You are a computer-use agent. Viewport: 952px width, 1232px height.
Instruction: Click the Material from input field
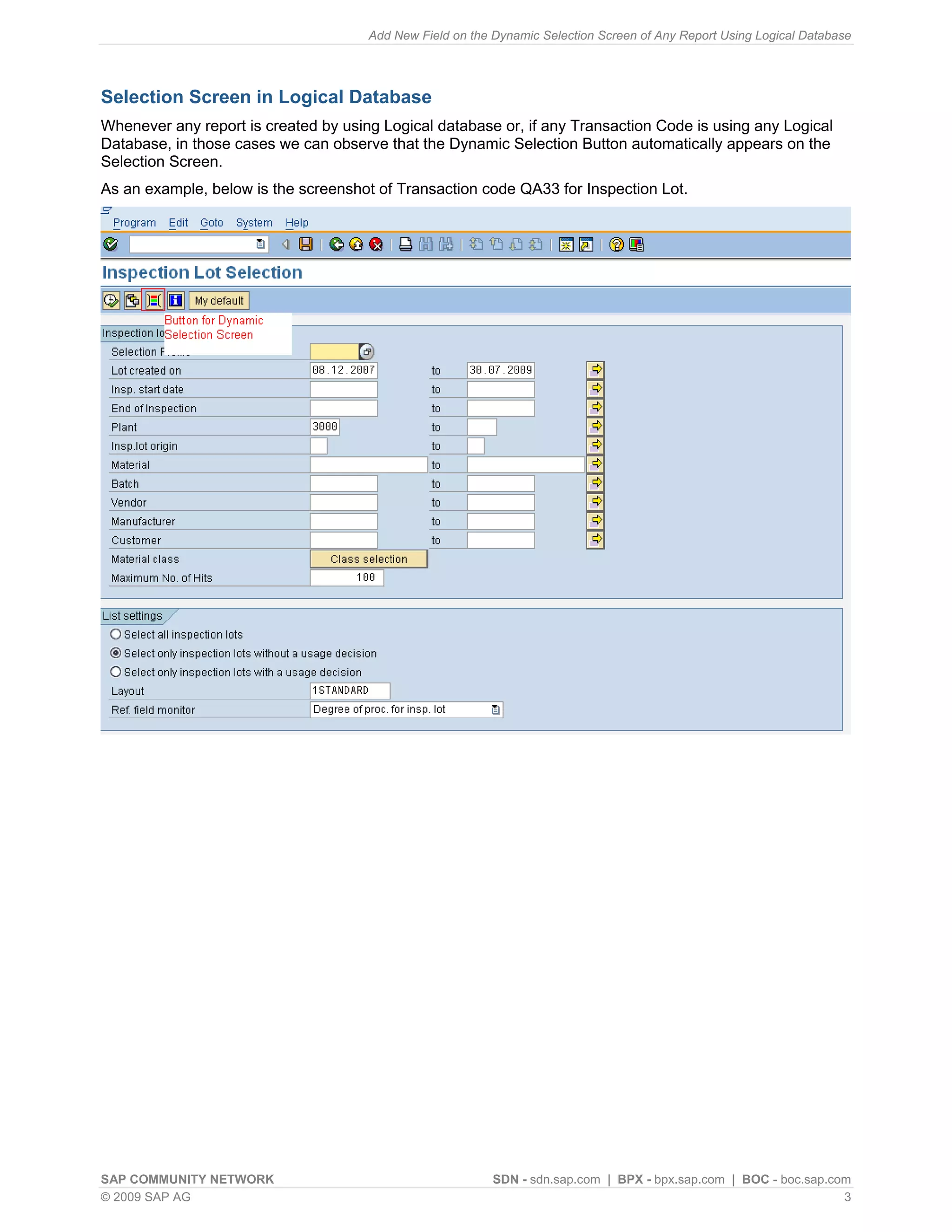click(368, 465)
